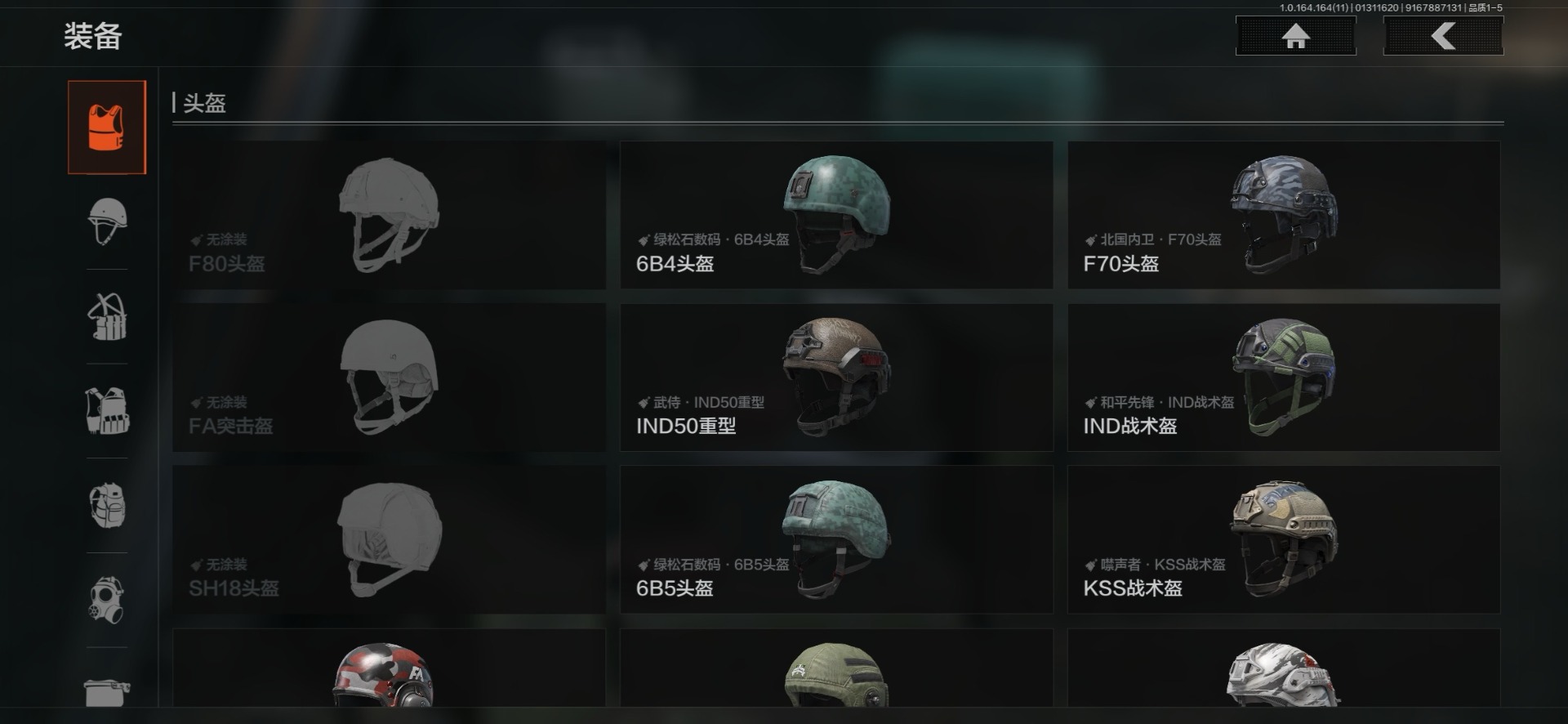Go to home screen via house icon
Image resolution: width=1568 pixels, height=724 pixels.
1295,36
